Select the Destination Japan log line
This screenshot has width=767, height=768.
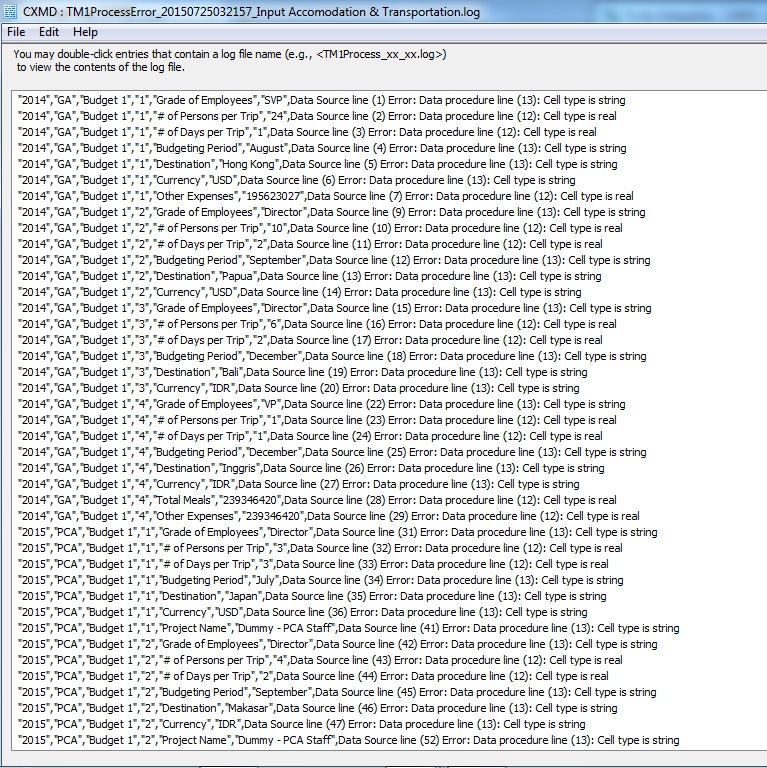312,596
